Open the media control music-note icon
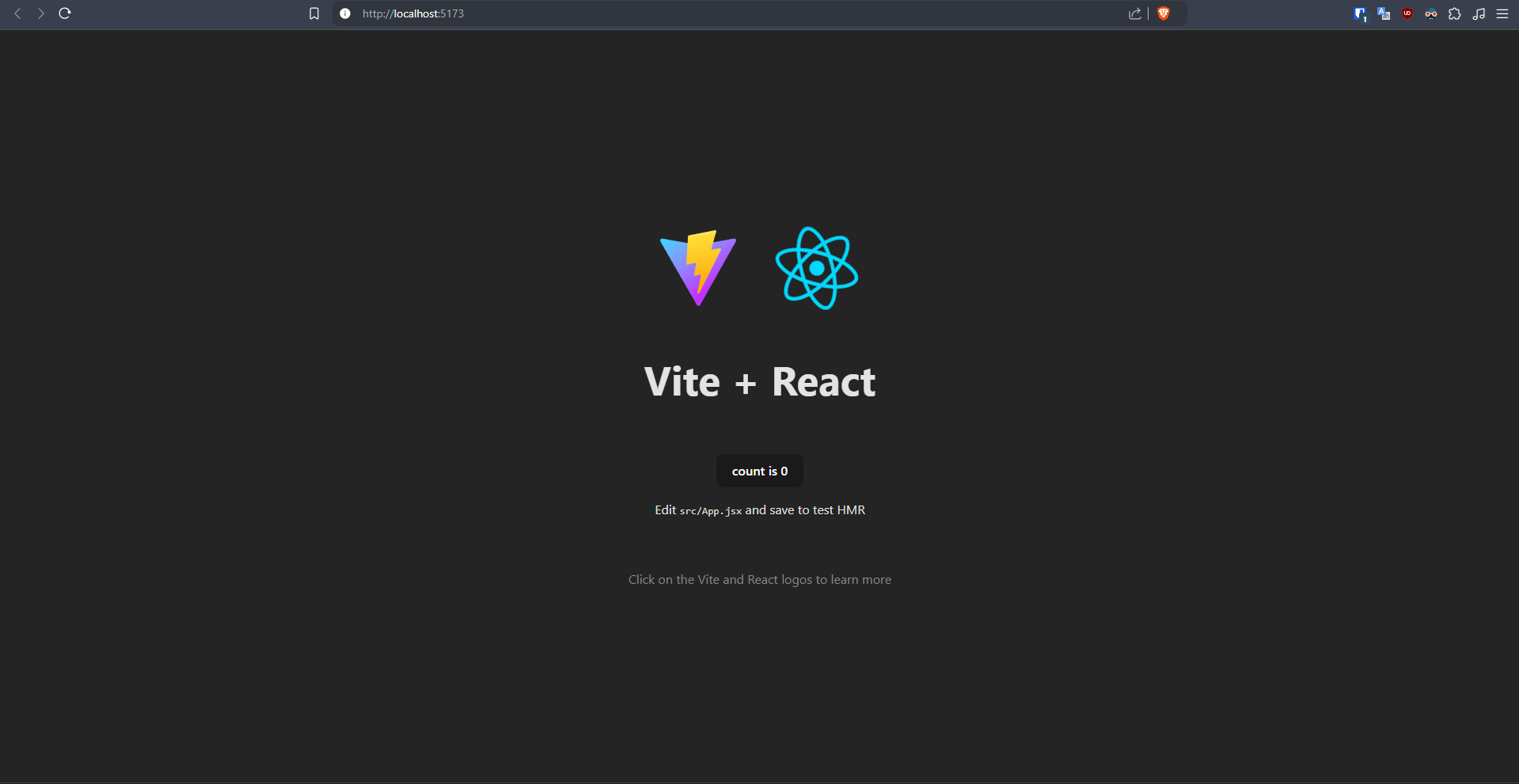 point(1479,13)
